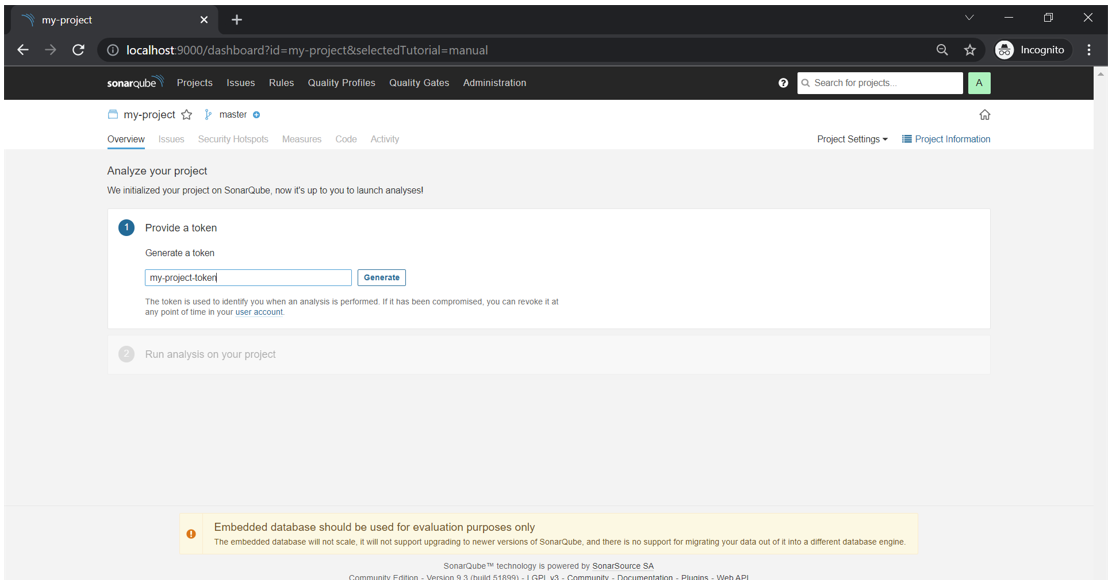Bookmark this page with the star
The width and height of the screenshot is (1112, 580).
(x=969, y=50)
